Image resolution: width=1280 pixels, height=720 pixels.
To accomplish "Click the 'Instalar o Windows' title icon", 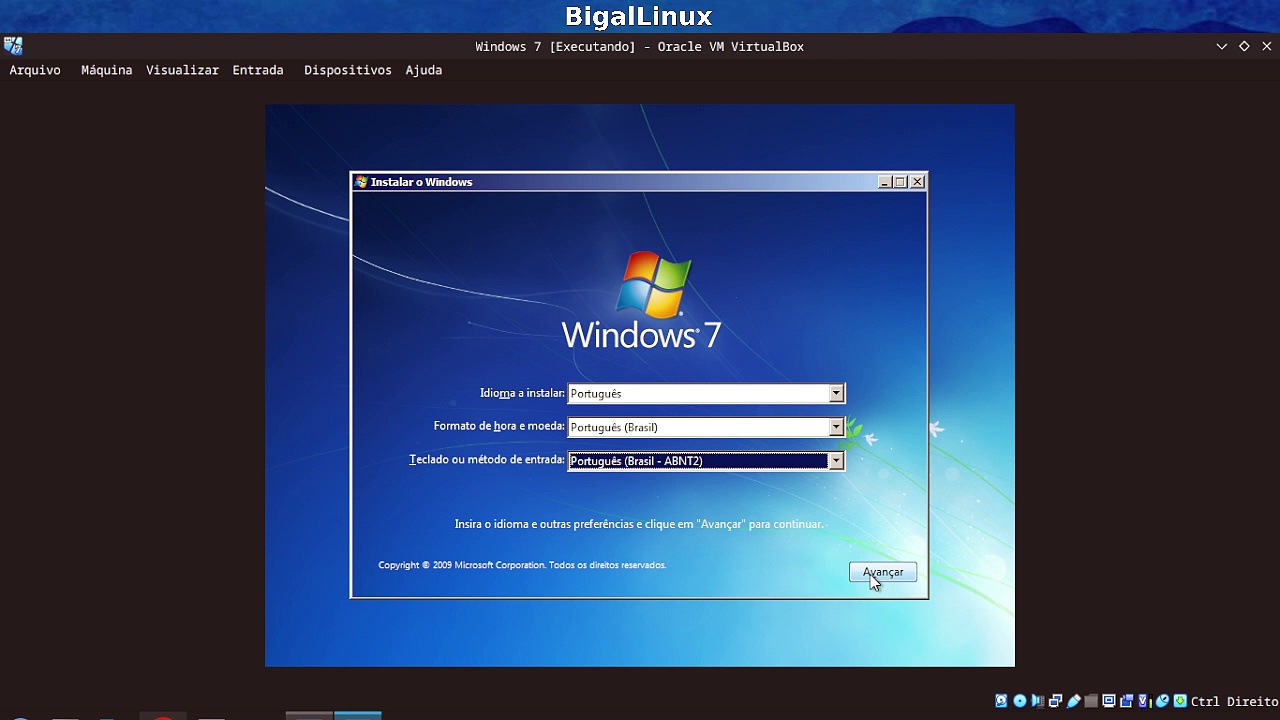I will (x=362, y=182).
